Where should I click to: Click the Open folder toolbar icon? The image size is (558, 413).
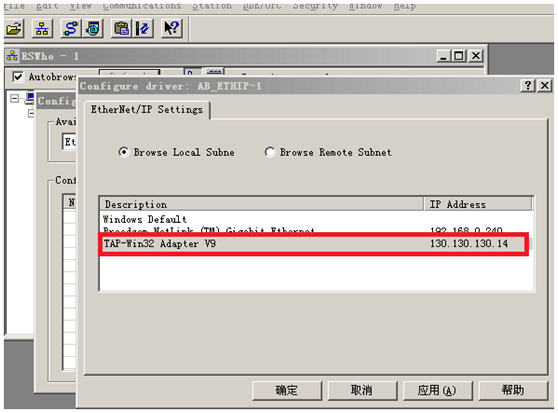point(14,28)
